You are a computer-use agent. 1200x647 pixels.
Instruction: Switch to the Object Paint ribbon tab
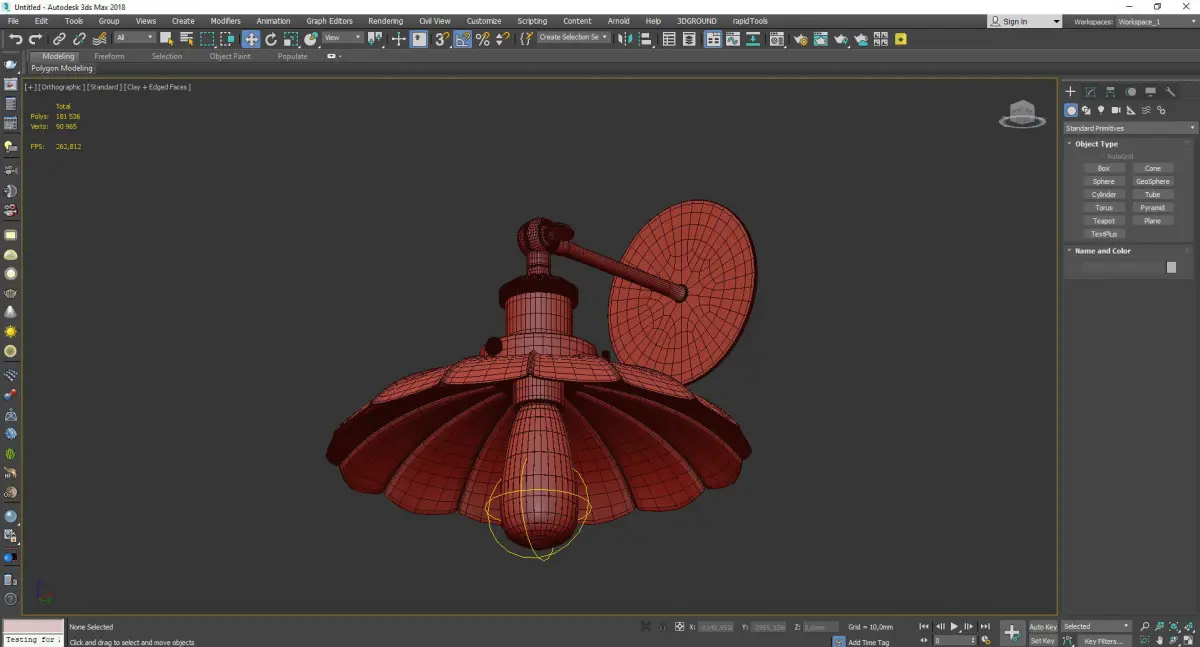point(230,56)
